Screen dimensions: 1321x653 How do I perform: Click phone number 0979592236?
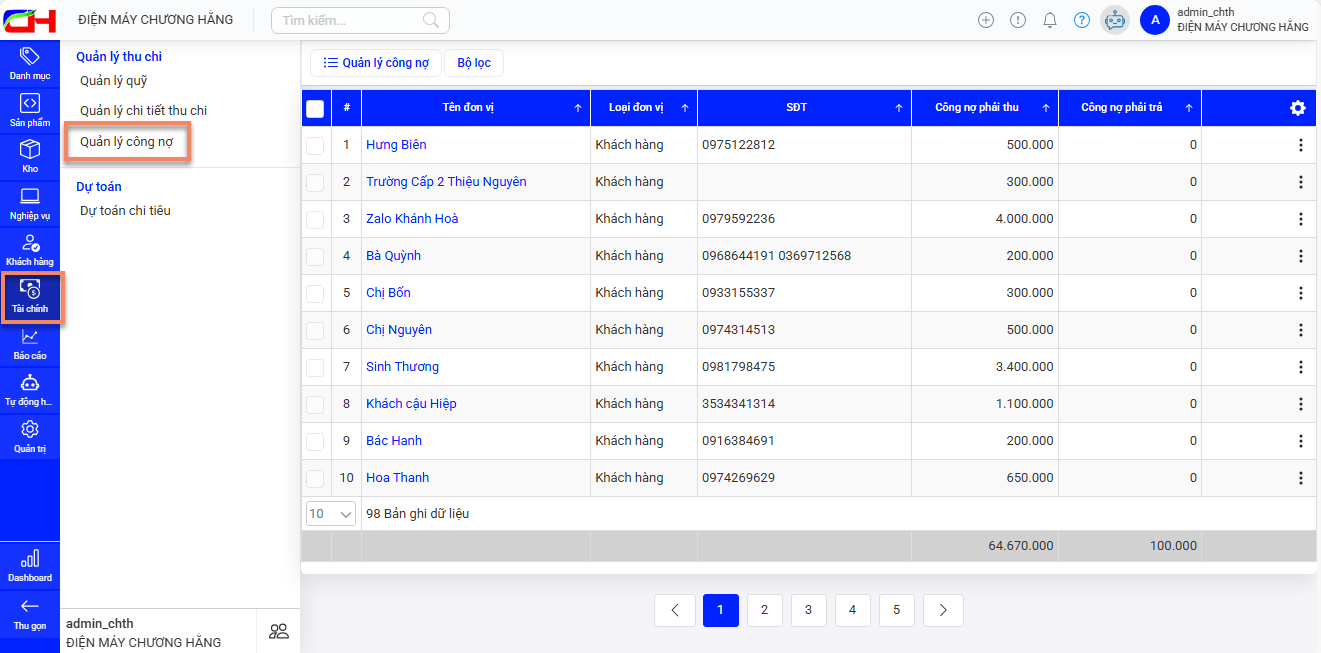coord(739,219)
